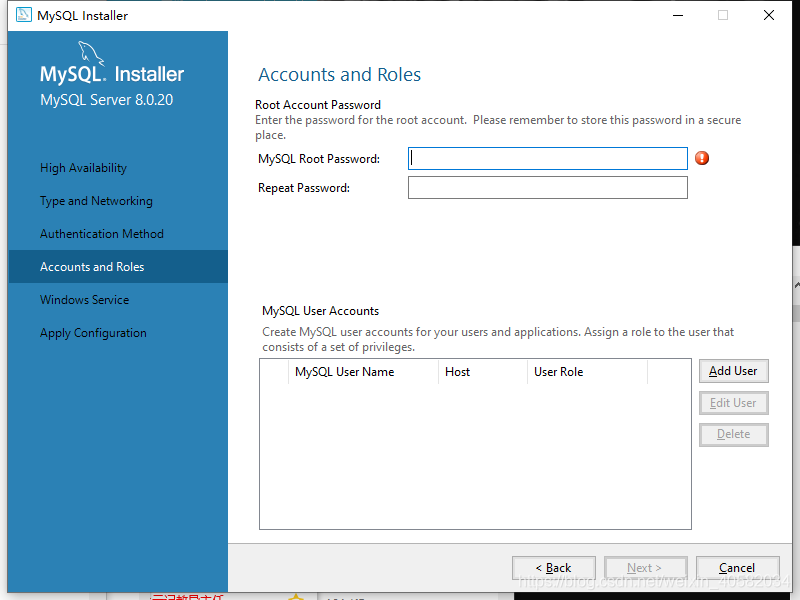Click the 'MySQL User Accounts' label
Screen dimensions: 800x600
click(x=320, y=311)
